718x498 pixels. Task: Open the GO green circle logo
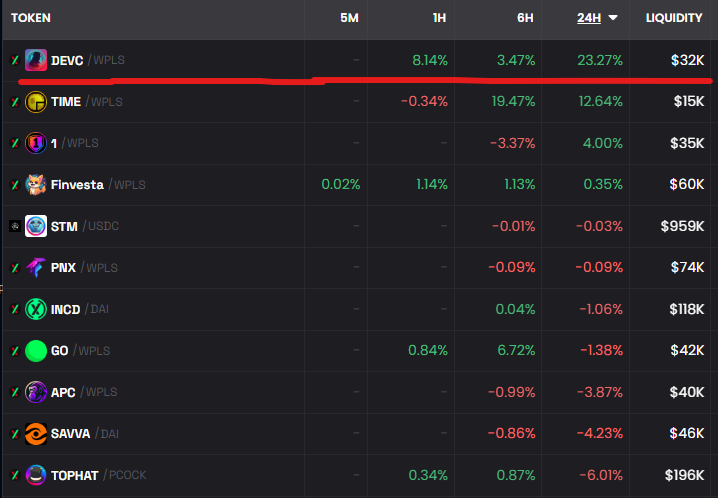pos(36,351)
